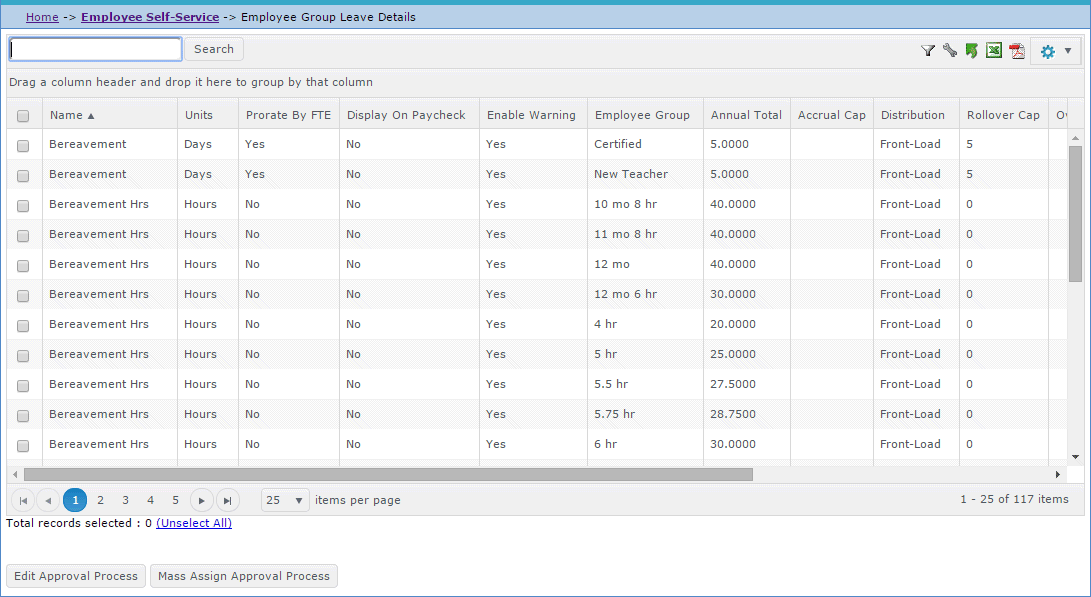The height and width of the screenshot is (597, 1091).
Task: Click the filter funnel icon
Action: coord(927,51)
